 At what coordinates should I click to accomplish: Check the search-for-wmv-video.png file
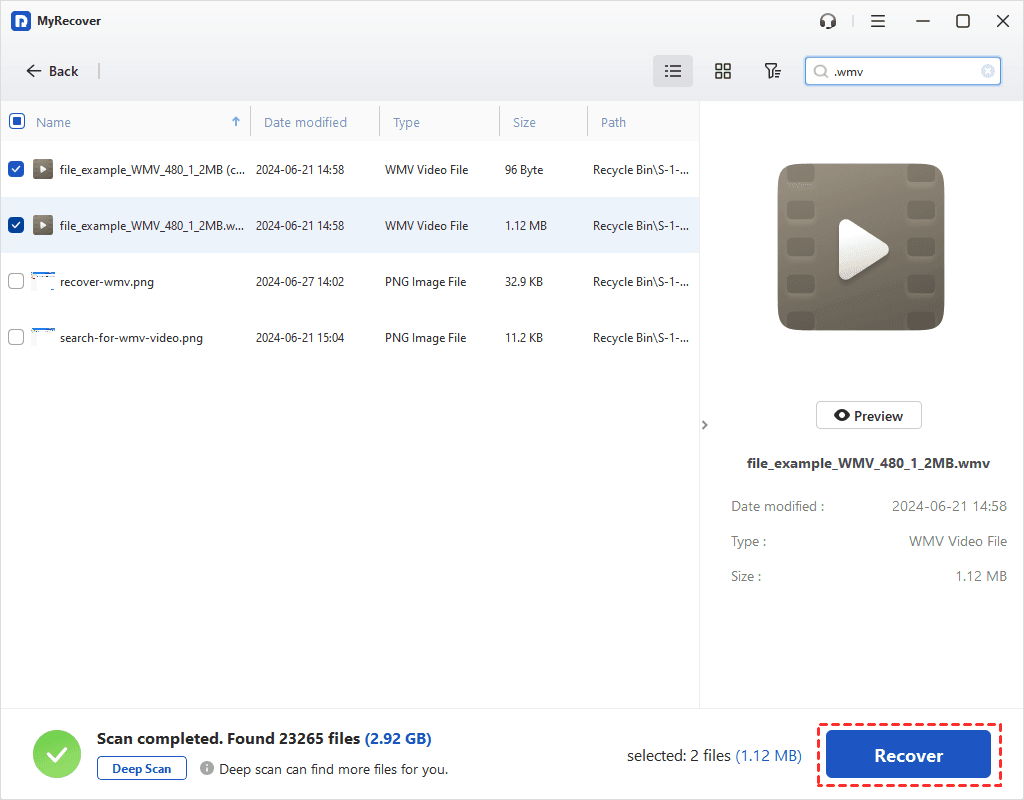click(16, 337)
